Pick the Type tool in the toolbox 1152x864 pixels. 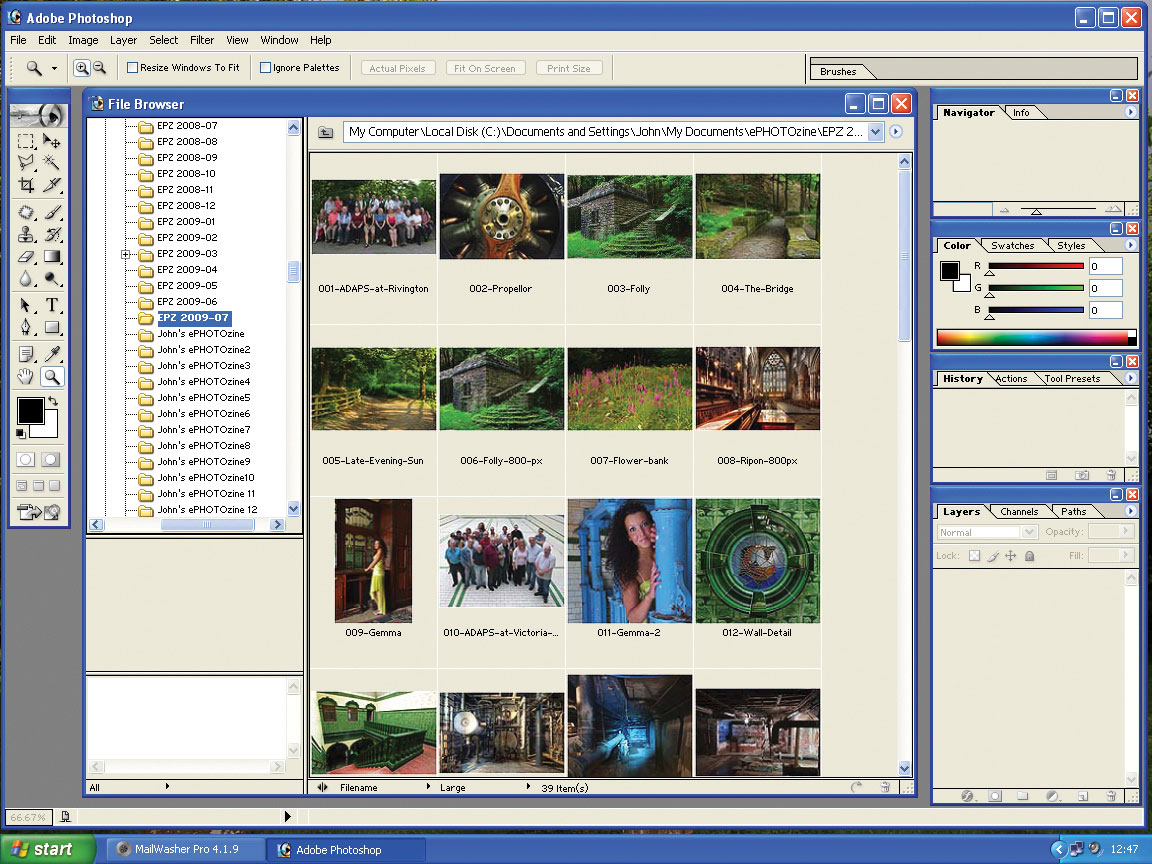[x=52, y=305]
